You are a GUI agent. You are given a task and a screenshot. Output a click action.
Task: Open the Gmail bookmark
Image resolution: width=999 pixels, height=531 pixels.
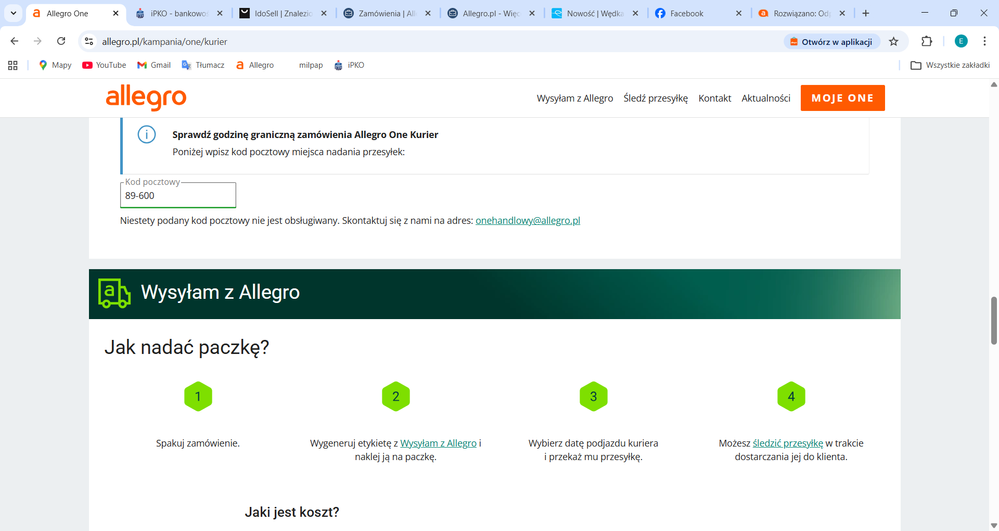(x=154, y=65)
